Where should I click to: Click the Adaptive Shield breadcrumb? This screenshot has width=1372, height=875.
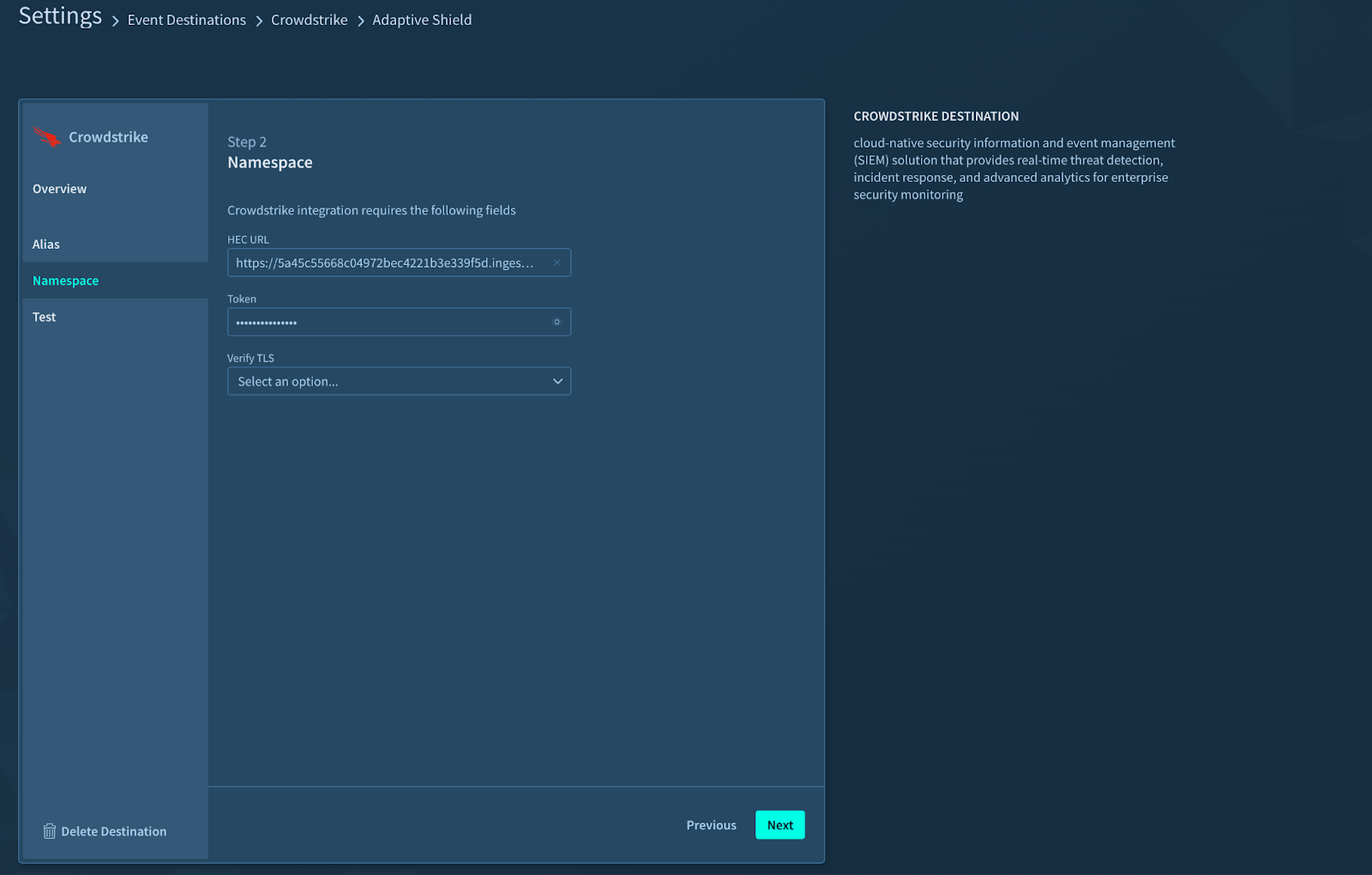pos(422,20)
